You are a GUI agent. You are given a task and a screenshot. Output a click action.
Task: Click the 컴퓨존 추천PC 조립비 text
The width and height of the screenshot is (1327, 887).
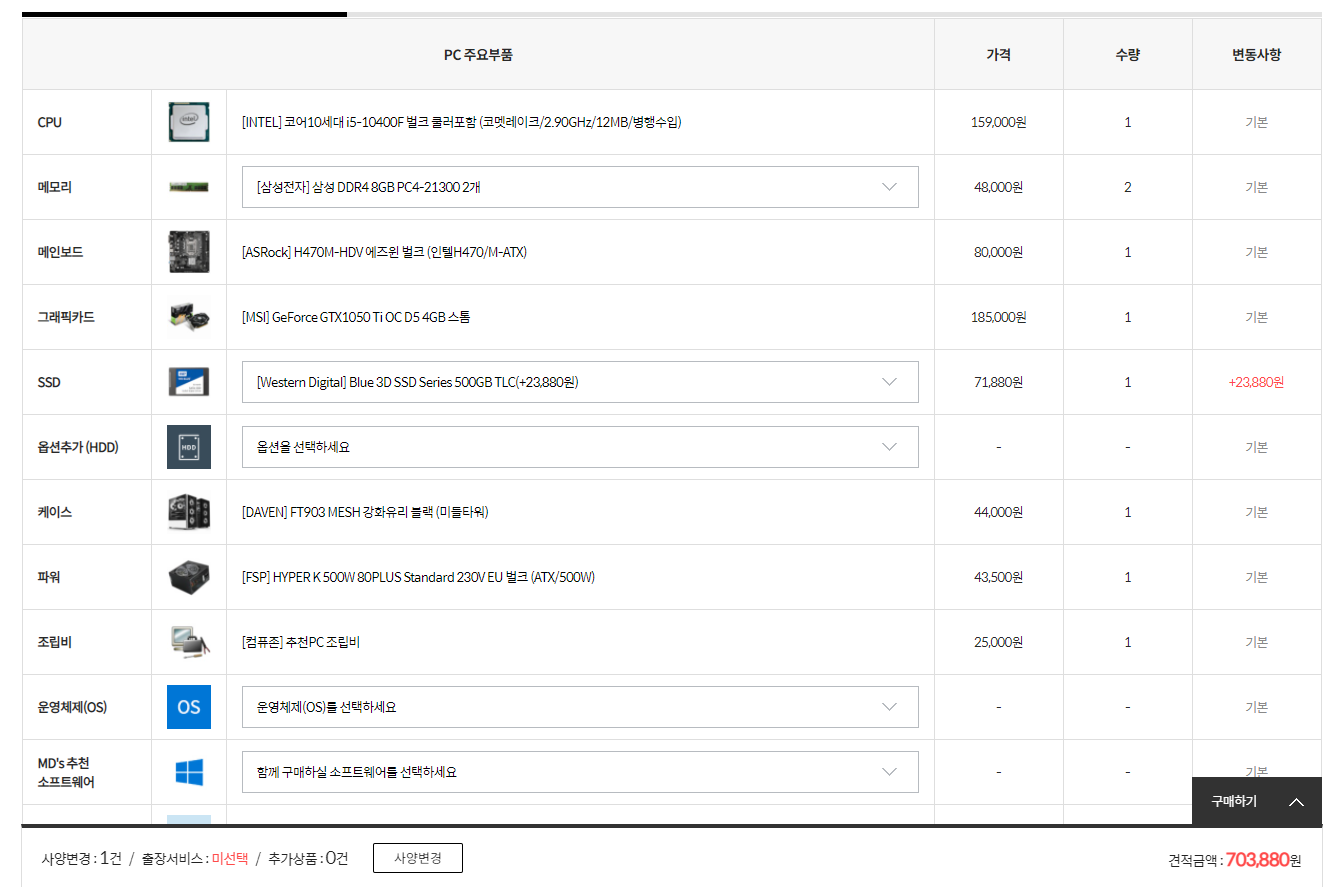click(301, 642)
